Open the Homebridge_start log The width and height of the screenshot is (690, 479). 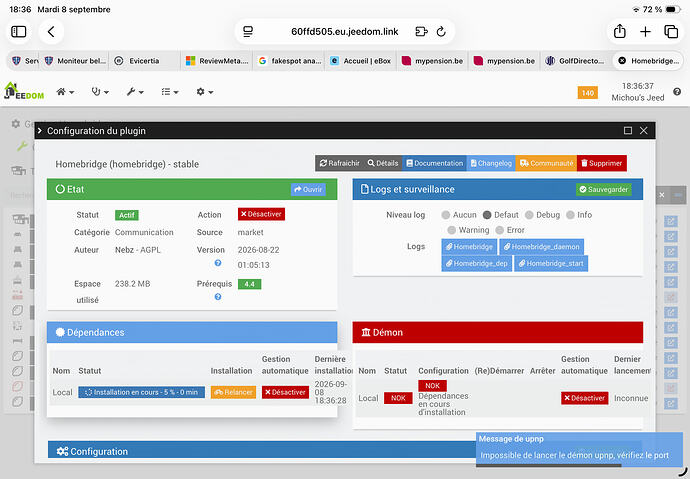tap(551, 263)
